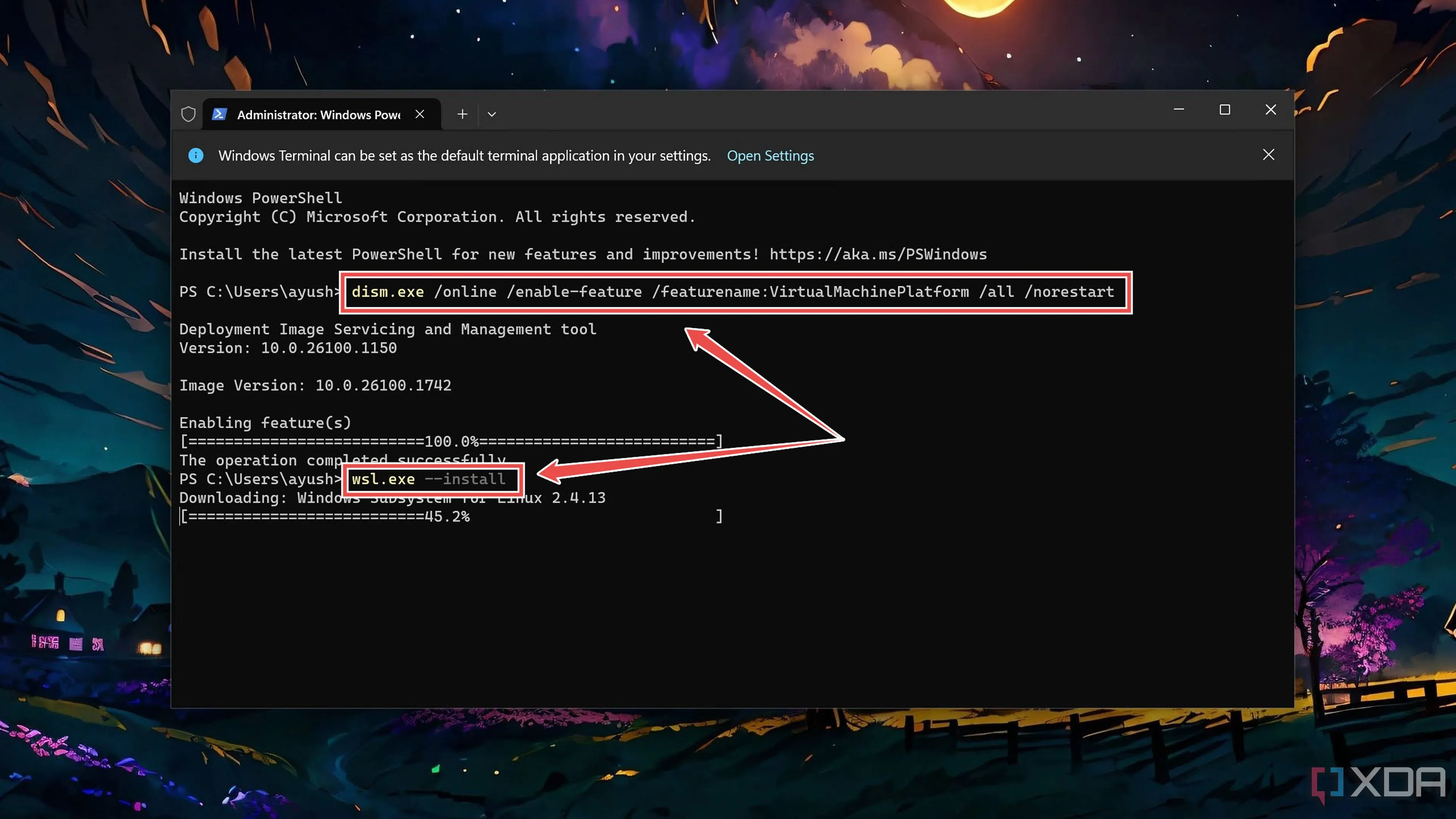Click 'Windows PowerShell' header line in console
Image resolution: width=1456 pixels, height=819 pixels.
pos(260,198)
